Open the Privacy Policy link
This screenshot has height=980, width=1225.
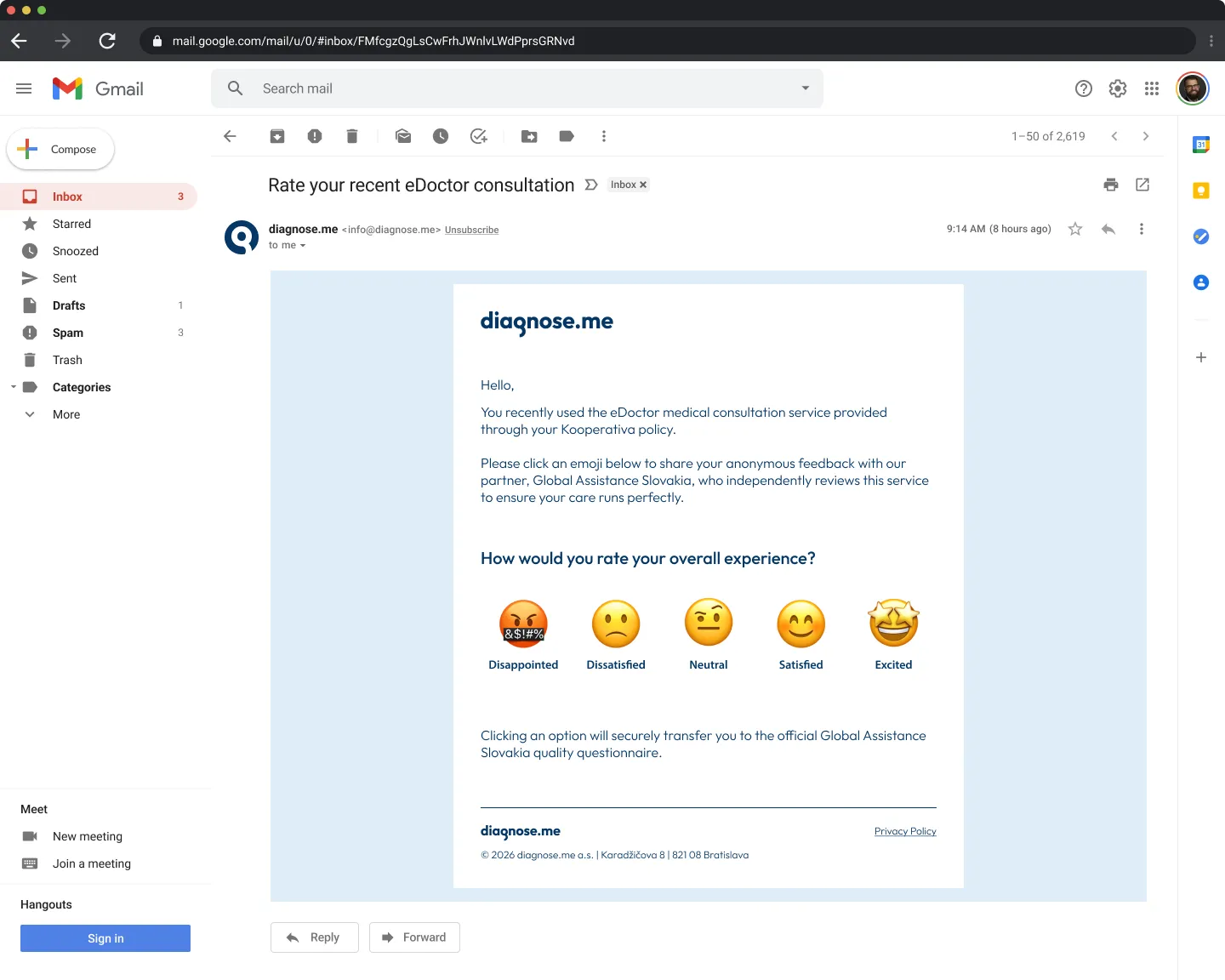pos(905,831)
